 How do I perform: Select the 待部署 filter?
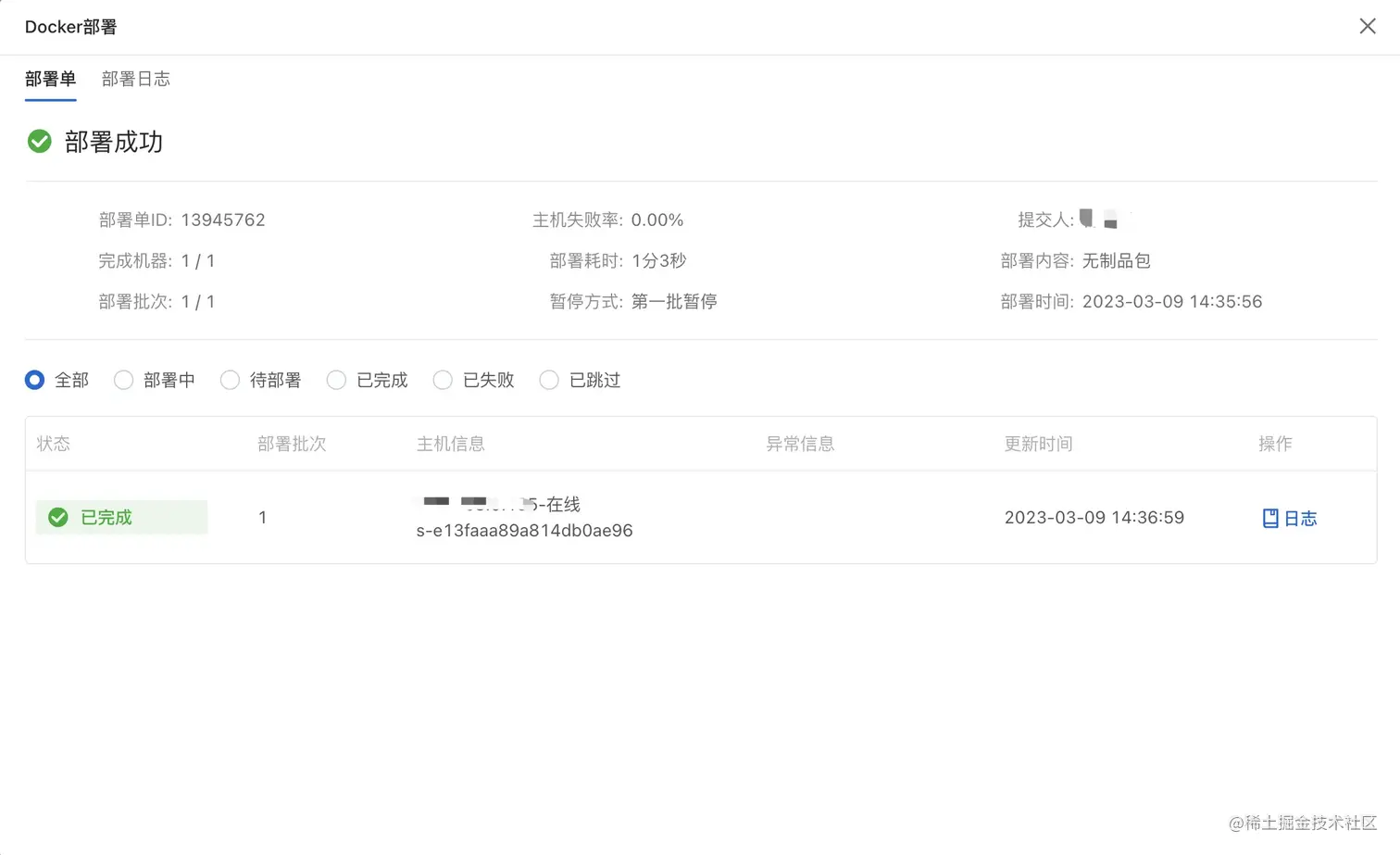(229, 380)
